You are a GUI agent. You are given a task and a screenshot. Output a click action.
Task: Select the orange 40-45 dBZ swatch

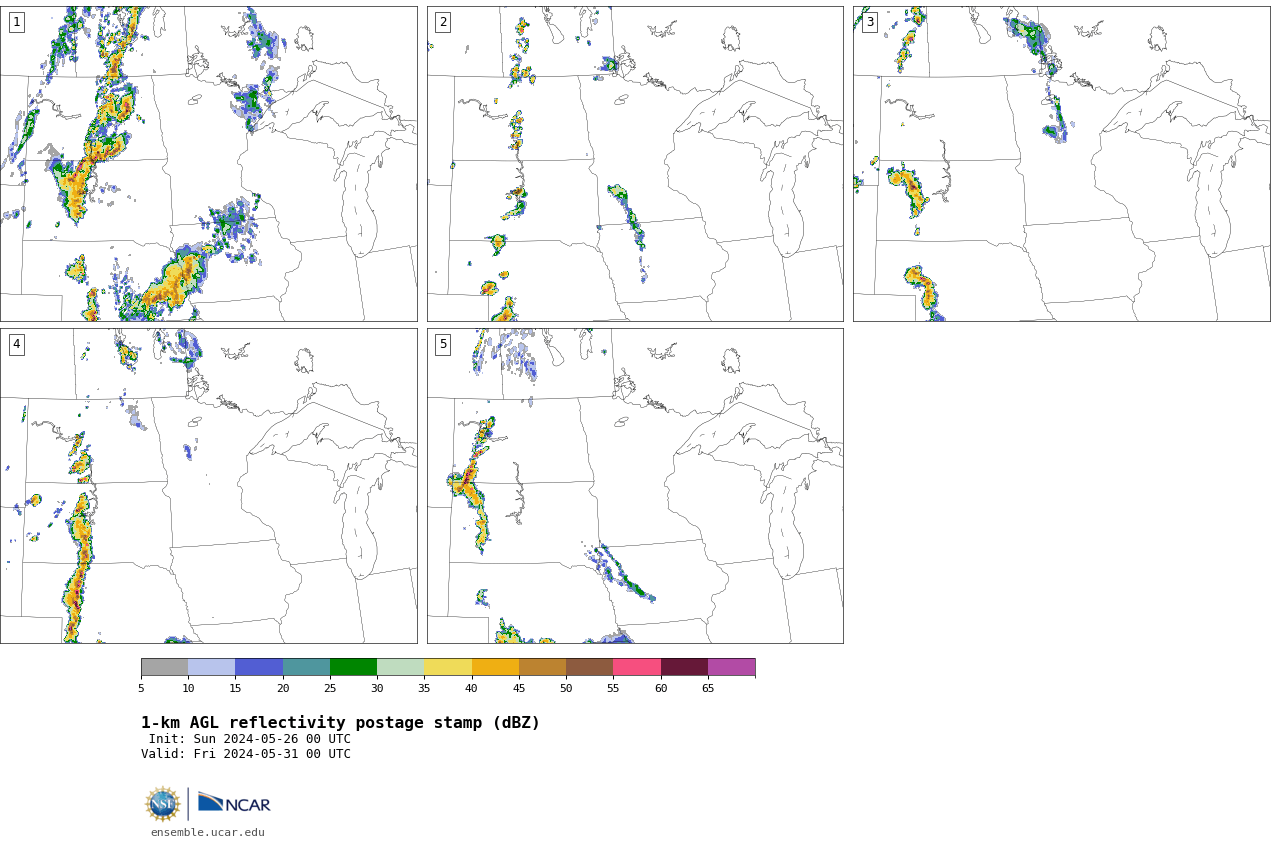click(x=495, y=667)
